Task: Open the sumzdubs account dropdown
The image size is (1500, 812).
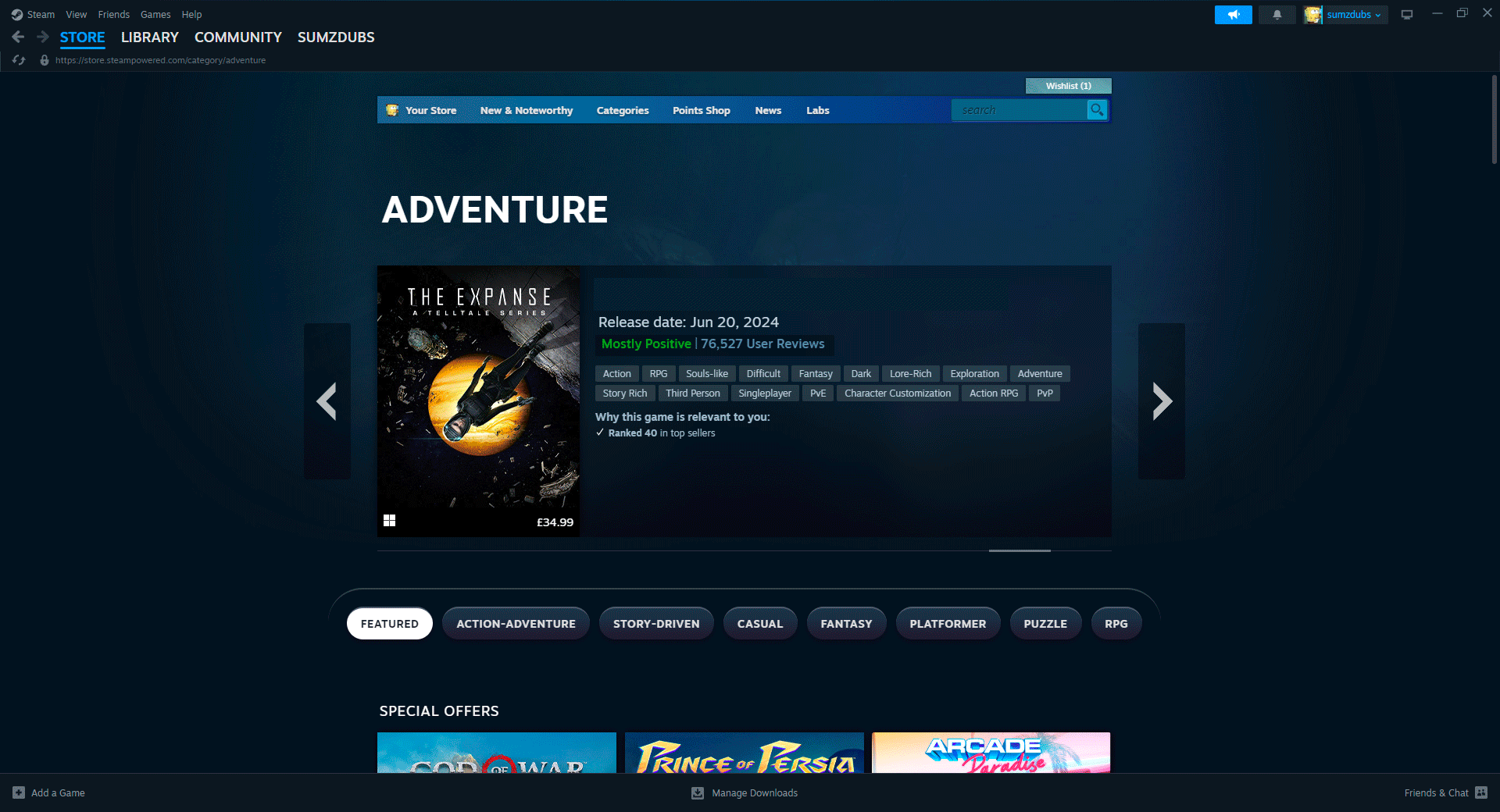Action: tap(1354, 15)
